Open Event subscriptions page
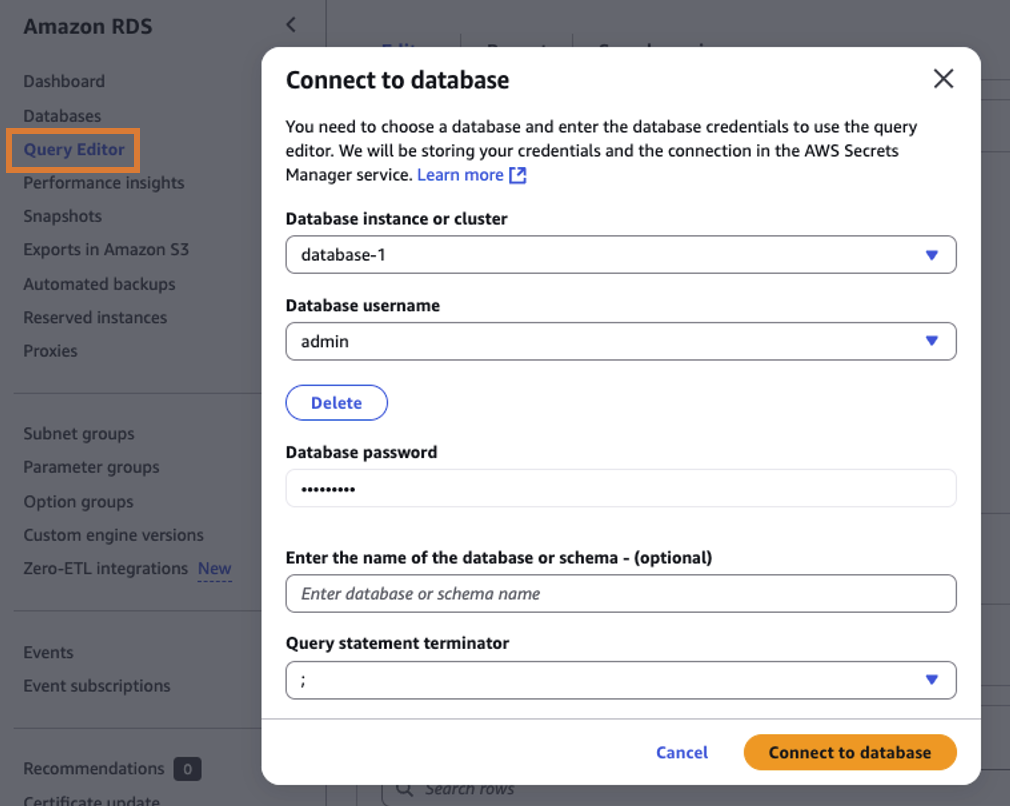Screen dimensions: 1010x806 (x=97, y=686)
